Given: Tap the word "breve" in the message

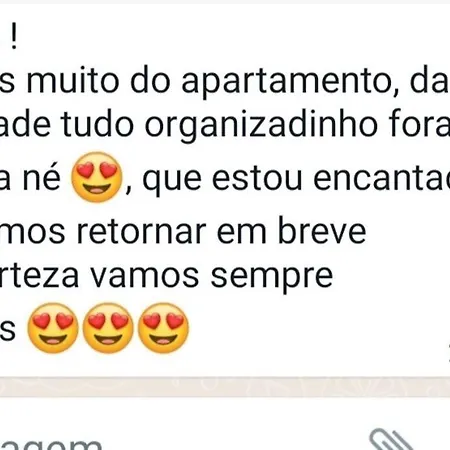Looking at the screenshot, I should click(322, 230).
